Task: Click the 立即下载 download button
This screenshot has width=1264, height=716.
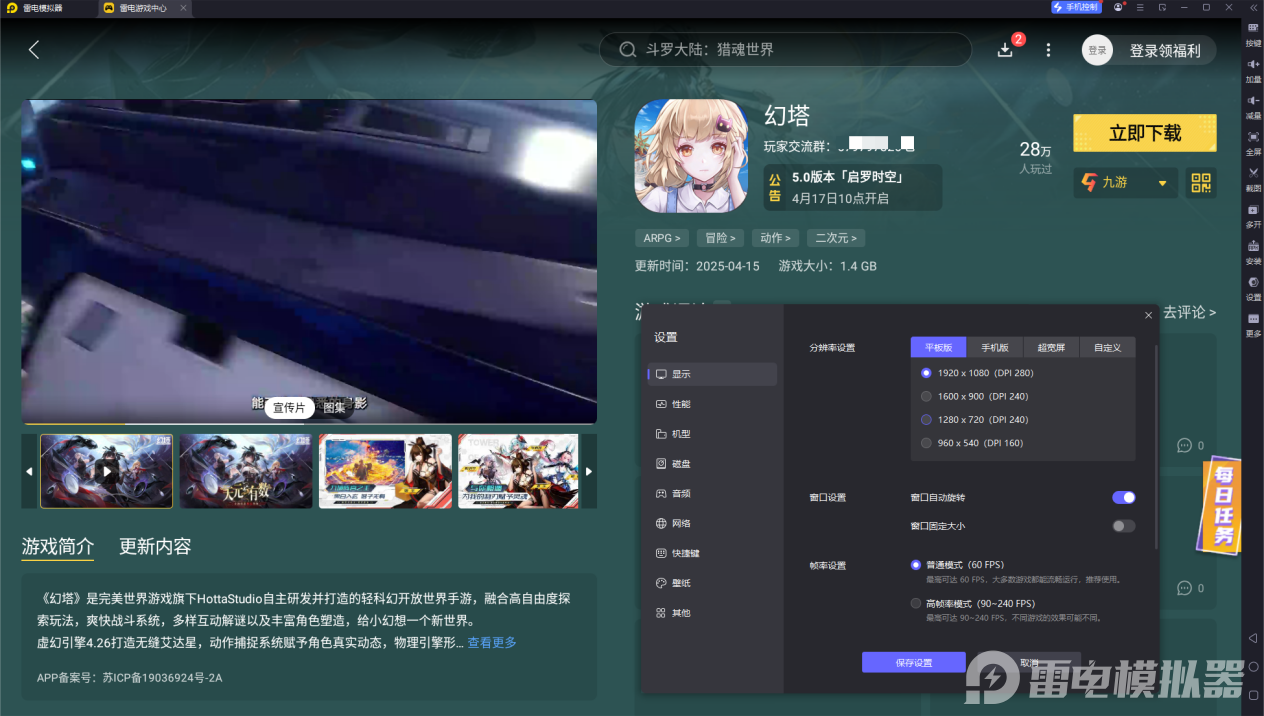Action: pos(1144,133)
